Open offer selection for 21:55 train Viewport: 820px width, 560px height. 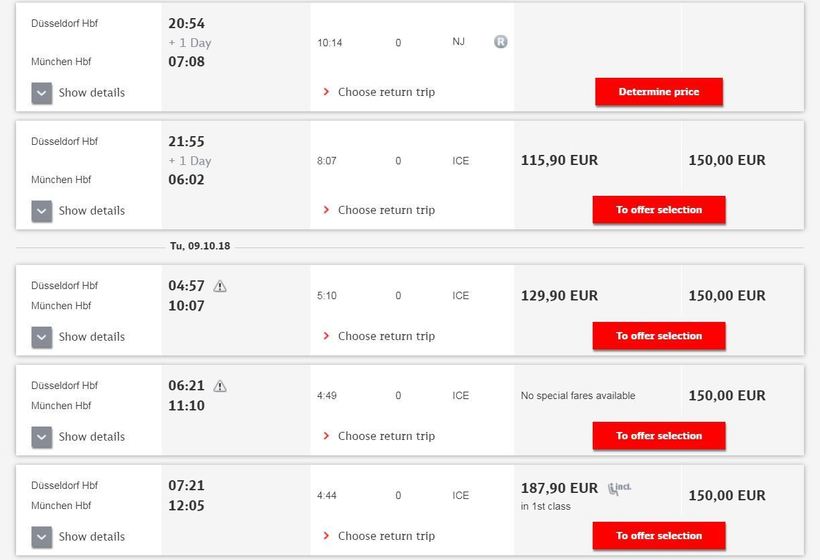[x=658, y=210]
